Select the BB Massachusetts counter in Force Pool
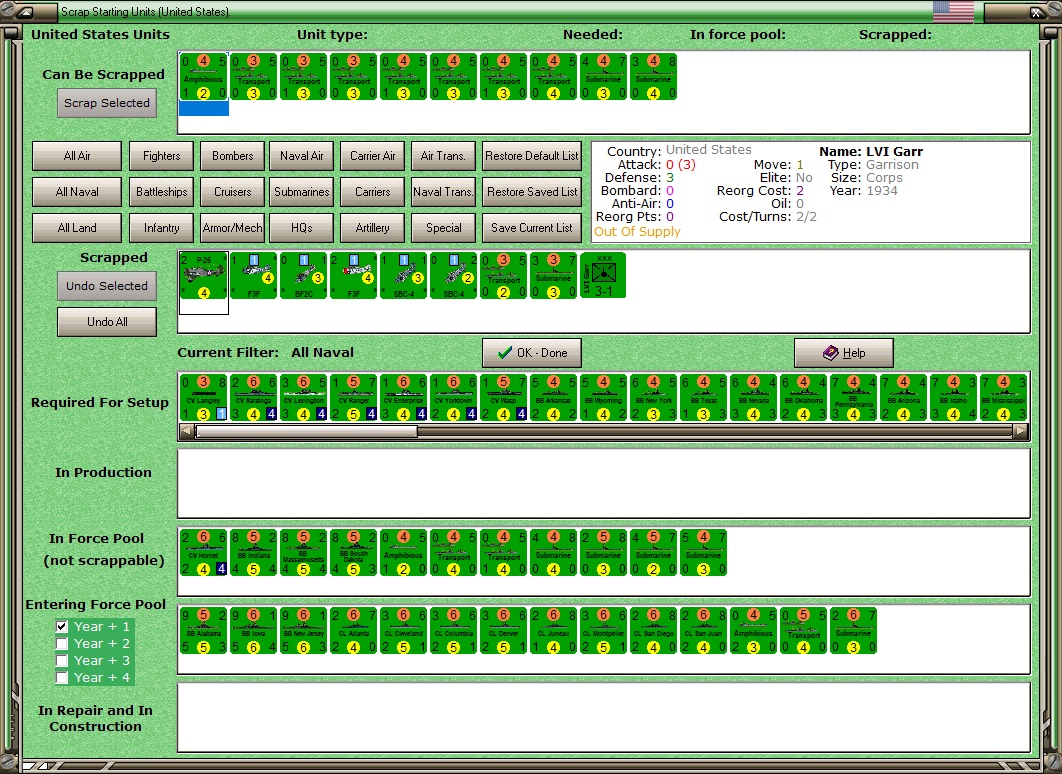 303,553
